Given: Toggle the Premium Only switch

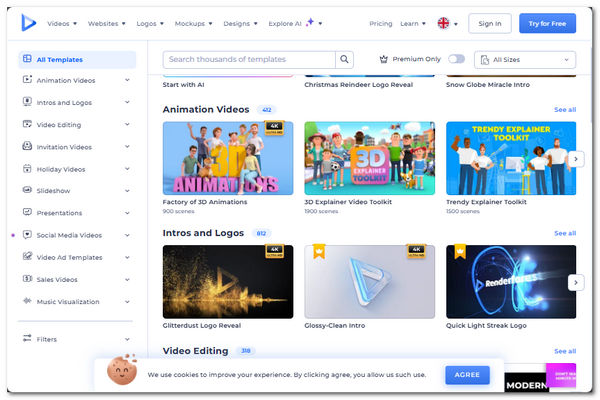Looking at the screenshot, I should (x=457, y=60).
